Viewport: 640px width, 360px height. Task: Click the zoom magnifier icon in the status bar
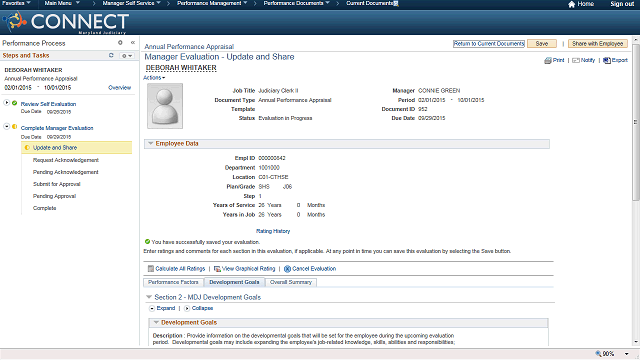(x=598, y=353)
